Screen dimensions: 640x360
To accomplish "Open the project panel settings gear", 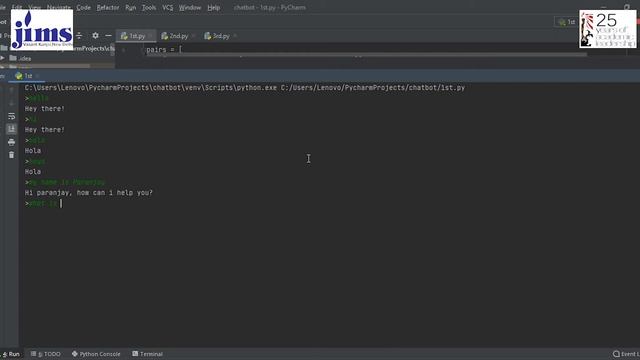I will (95, 36).
